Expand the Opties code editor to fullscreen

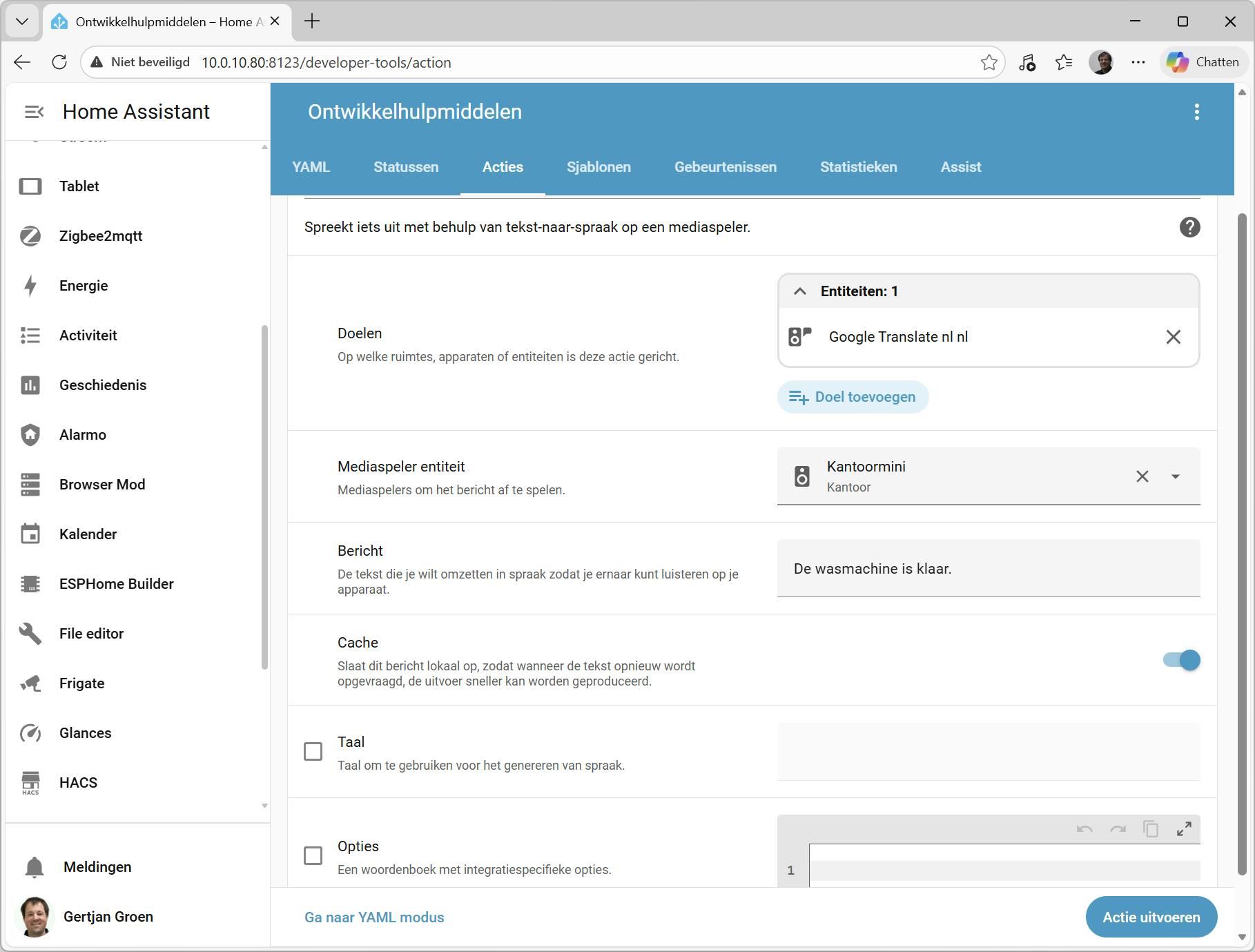point(1184,829)
